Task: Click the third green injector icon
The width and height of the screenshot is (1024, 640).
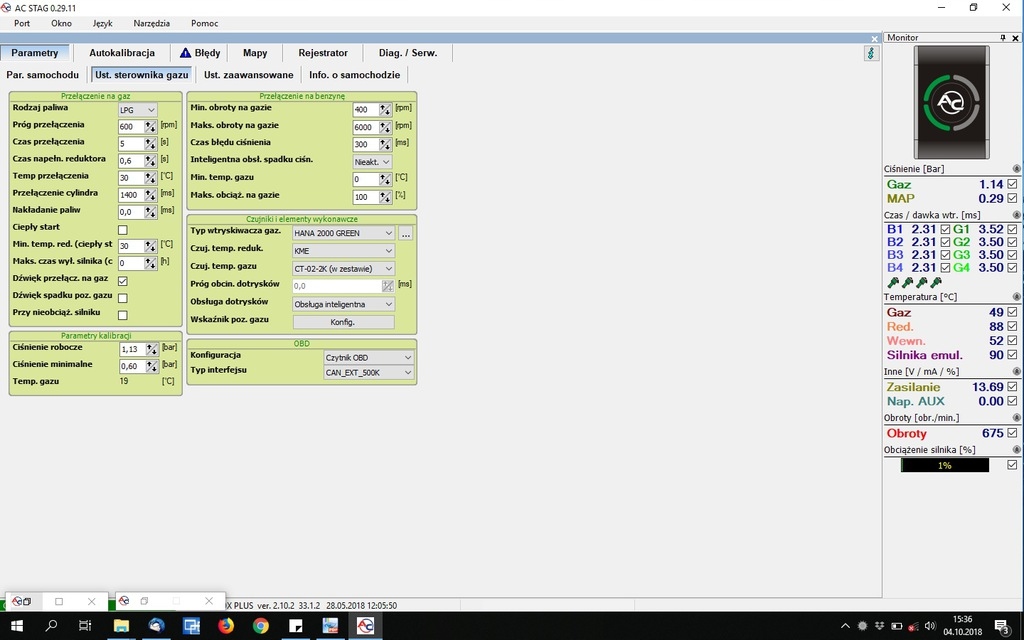Action: tap(921, 282)
